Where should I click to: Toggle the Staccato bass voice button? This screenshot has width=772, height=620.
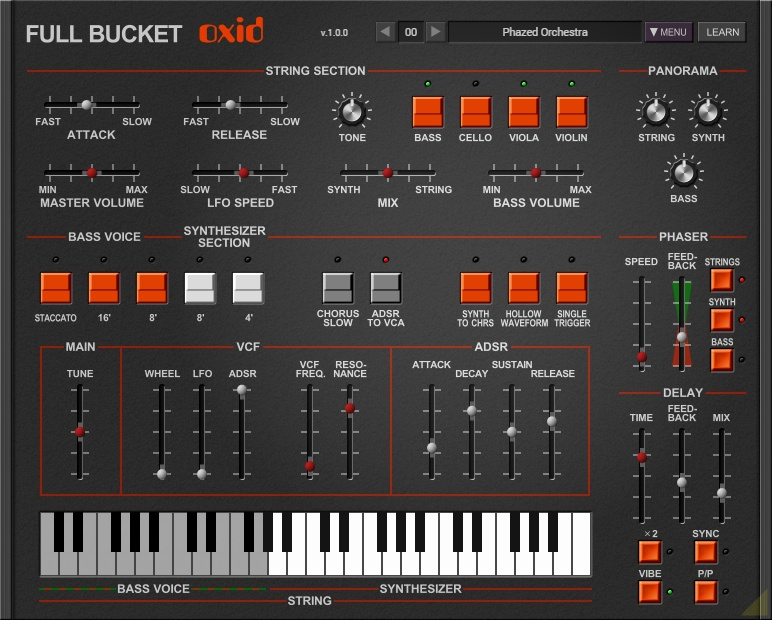point(56,288)
